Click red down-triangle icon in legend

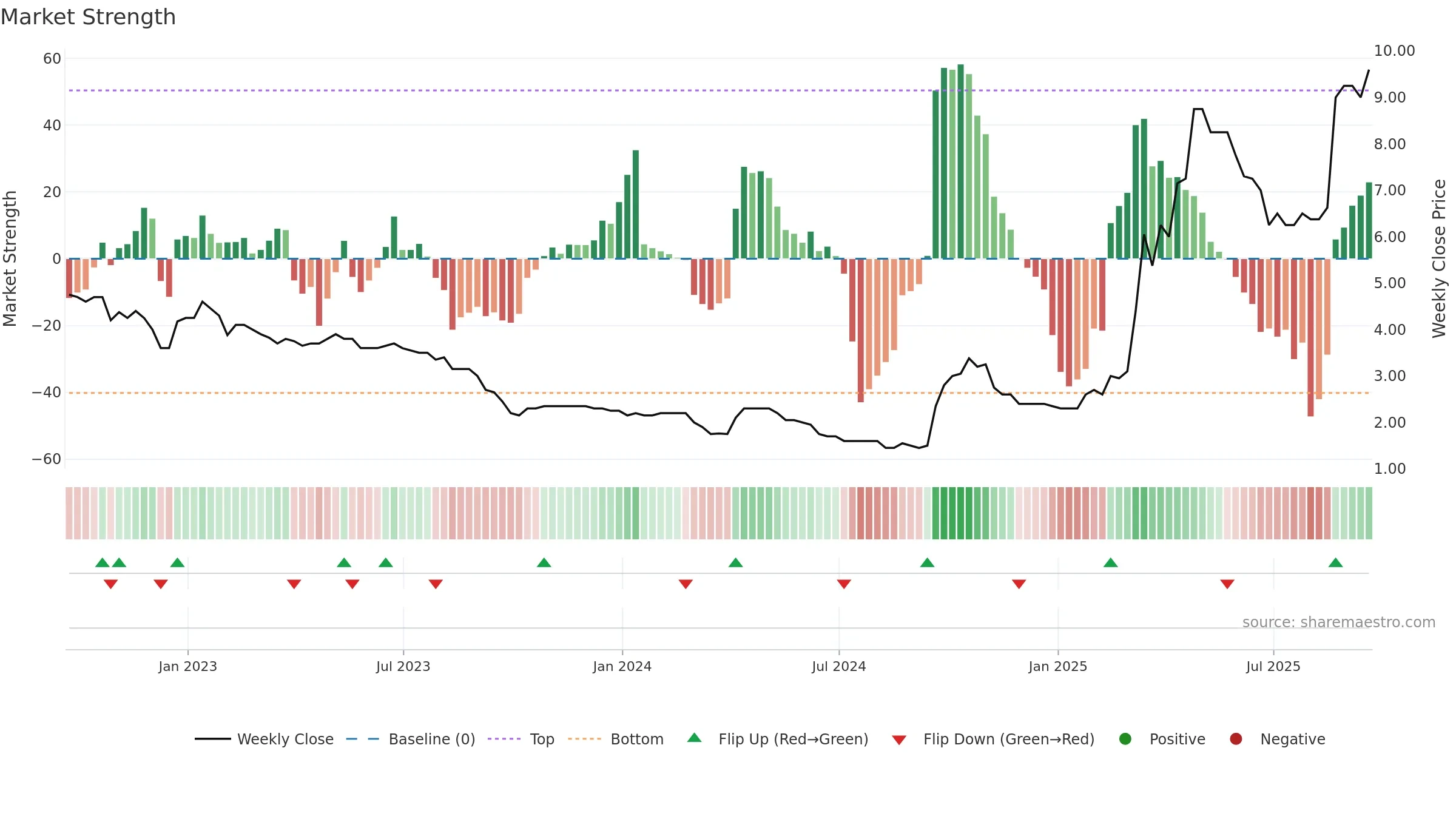tap(899, 740)
